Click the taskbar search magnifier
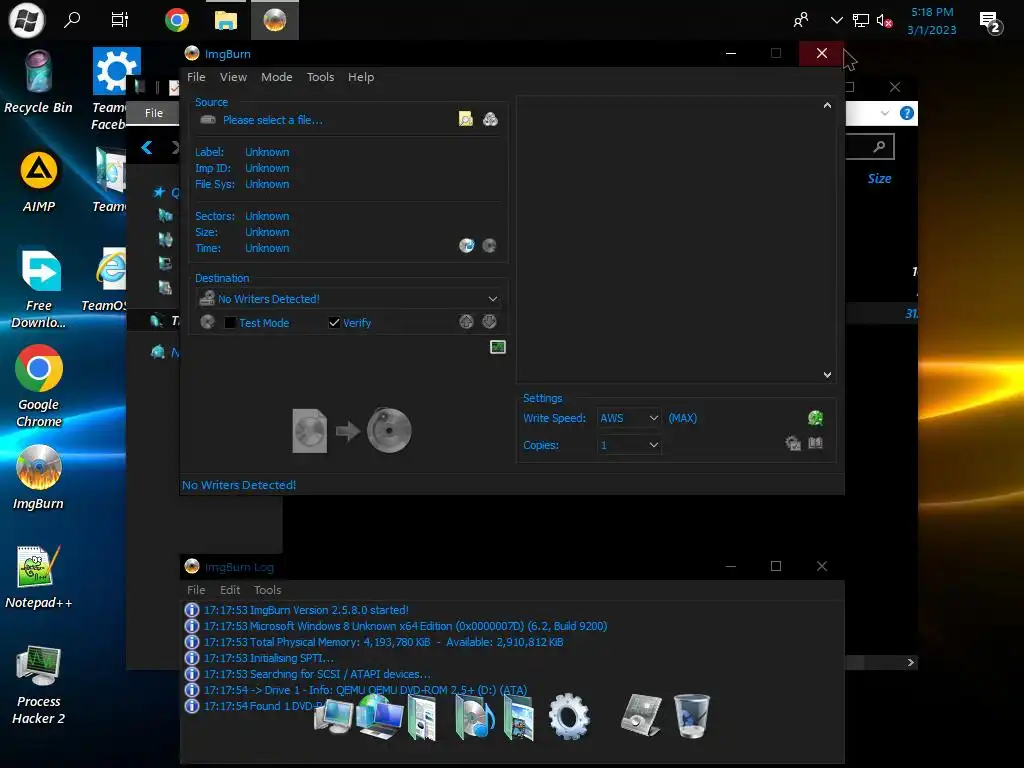 72,20
